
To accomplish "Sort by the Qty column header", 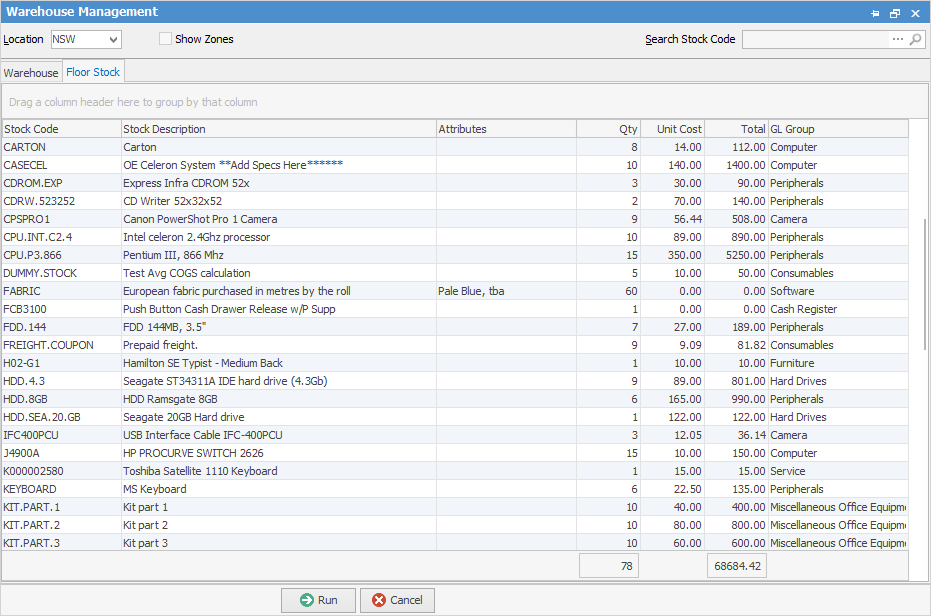I will [608, 129].
